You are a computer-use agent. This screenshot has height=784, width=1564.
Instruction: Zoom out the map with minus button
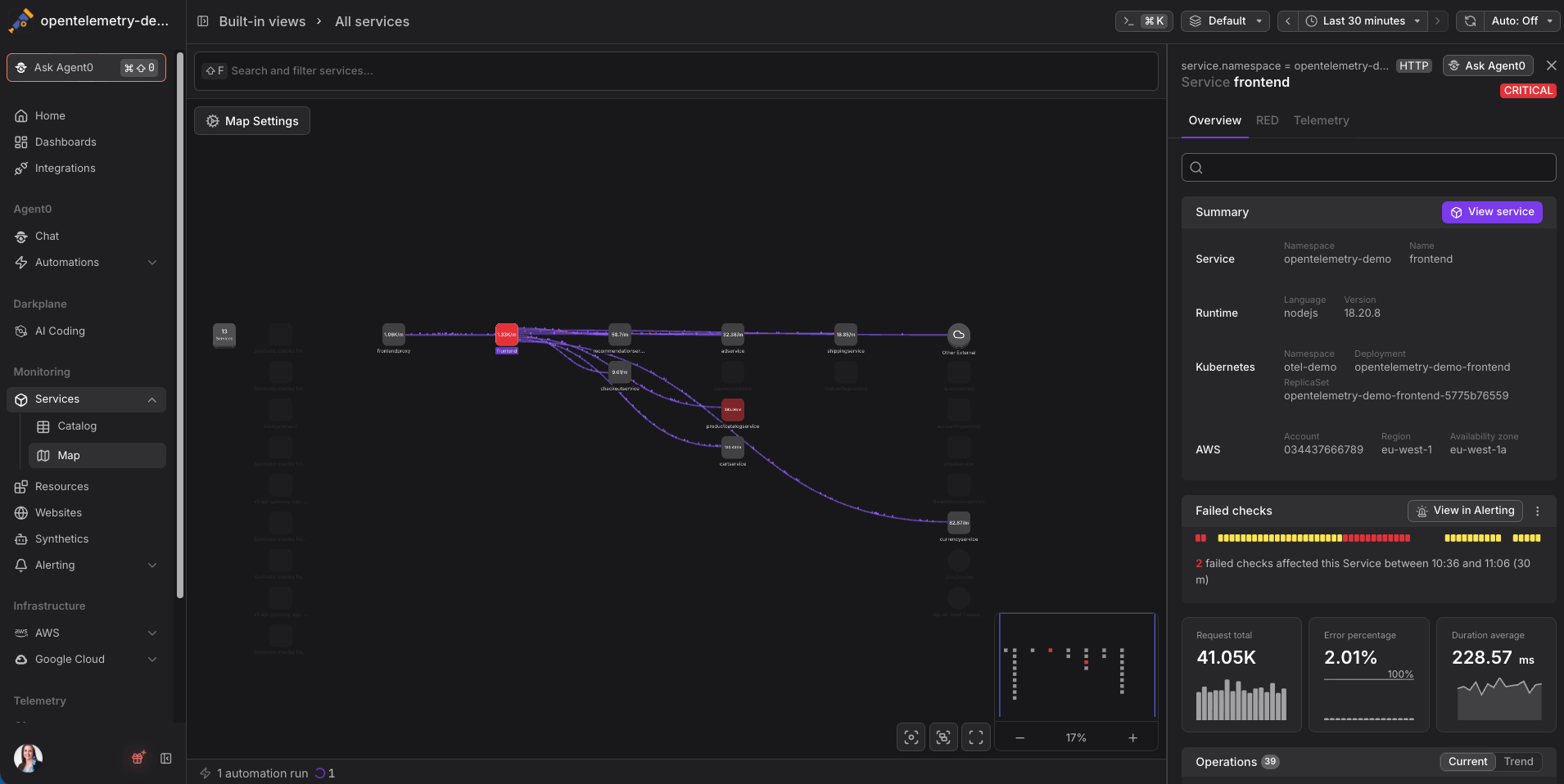(1019, 737)
